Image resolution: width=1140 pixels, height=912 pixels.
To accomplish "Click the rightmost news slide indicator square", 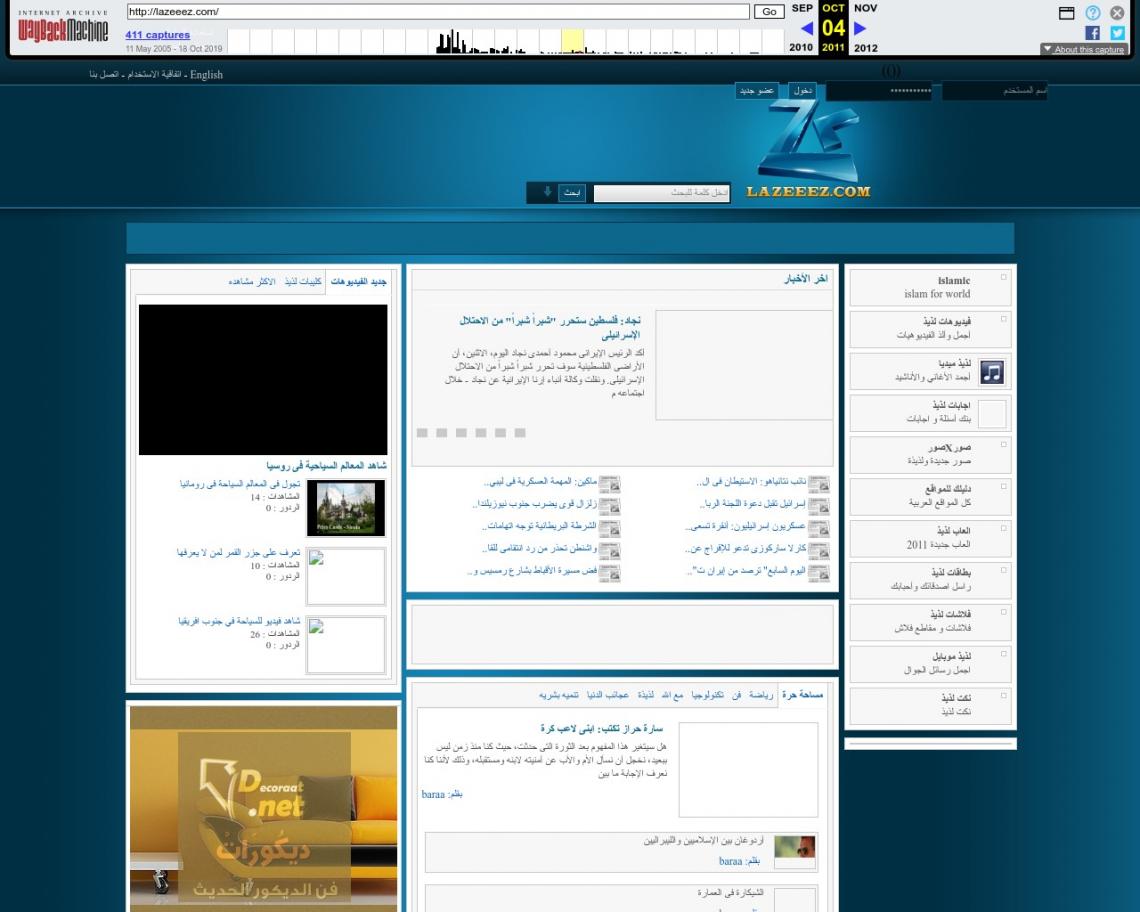I will coord(520,433).
